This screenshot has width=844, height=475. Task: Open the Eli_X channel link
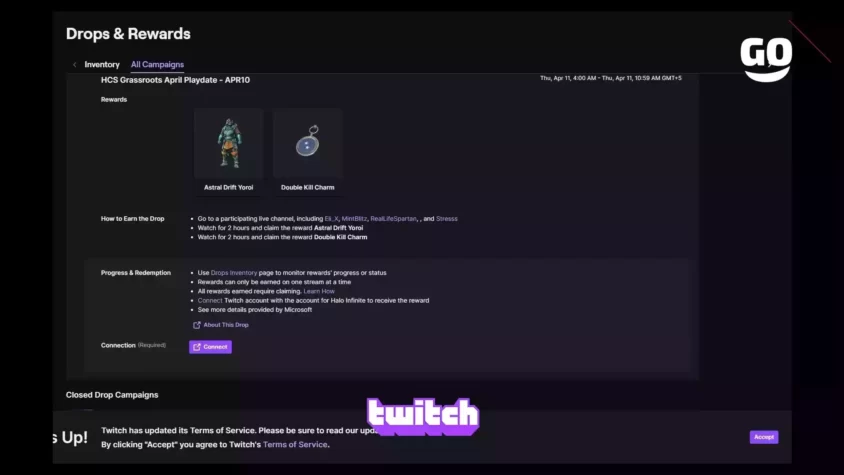[331, 219]
